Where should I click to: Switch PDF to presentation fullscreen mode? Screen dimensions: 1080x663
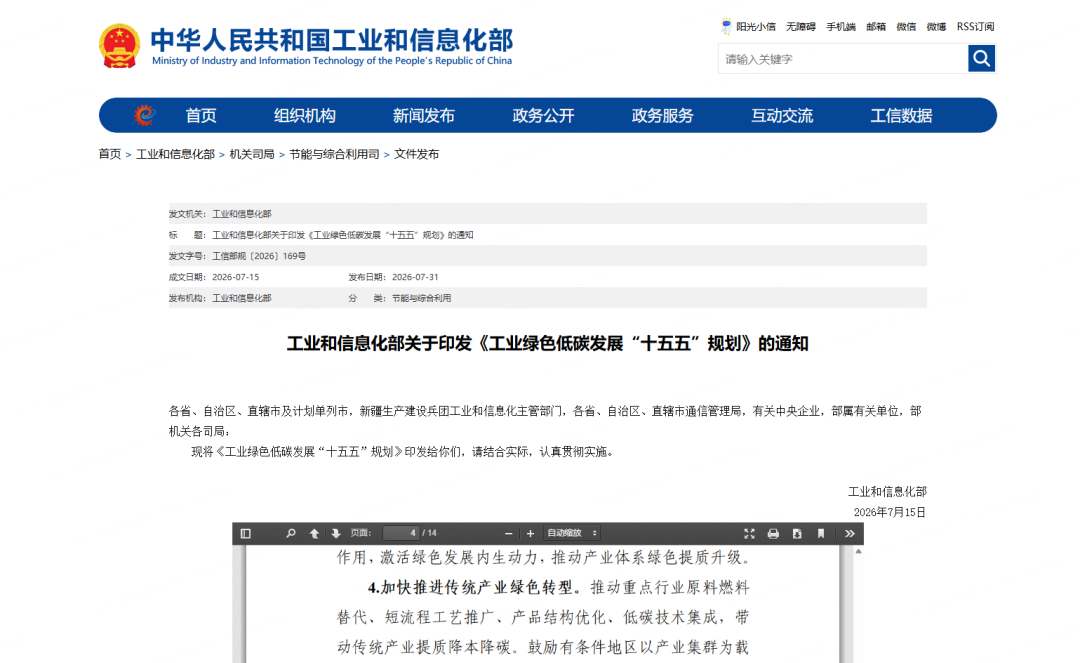coord(749,534)
